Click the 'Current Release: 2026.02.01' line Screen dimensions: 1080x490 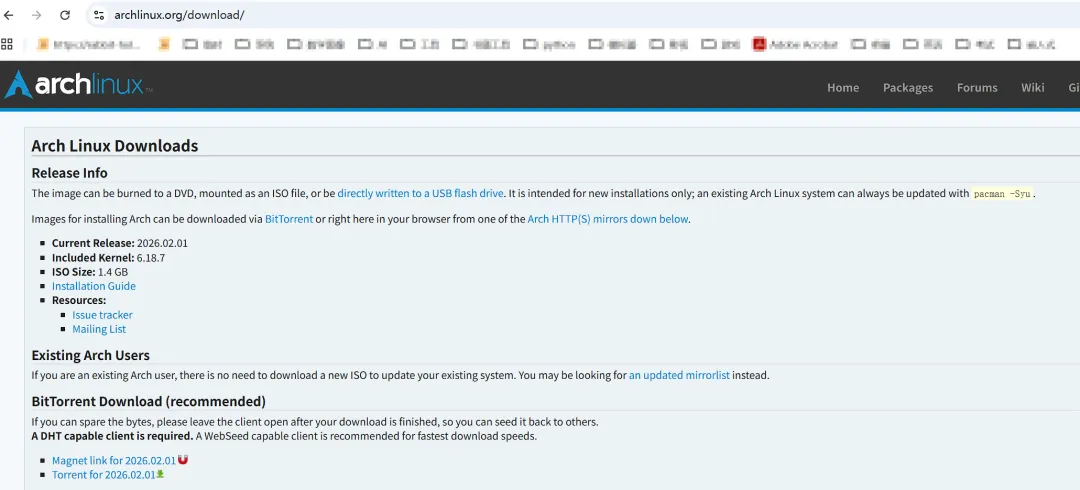point(120,243)
